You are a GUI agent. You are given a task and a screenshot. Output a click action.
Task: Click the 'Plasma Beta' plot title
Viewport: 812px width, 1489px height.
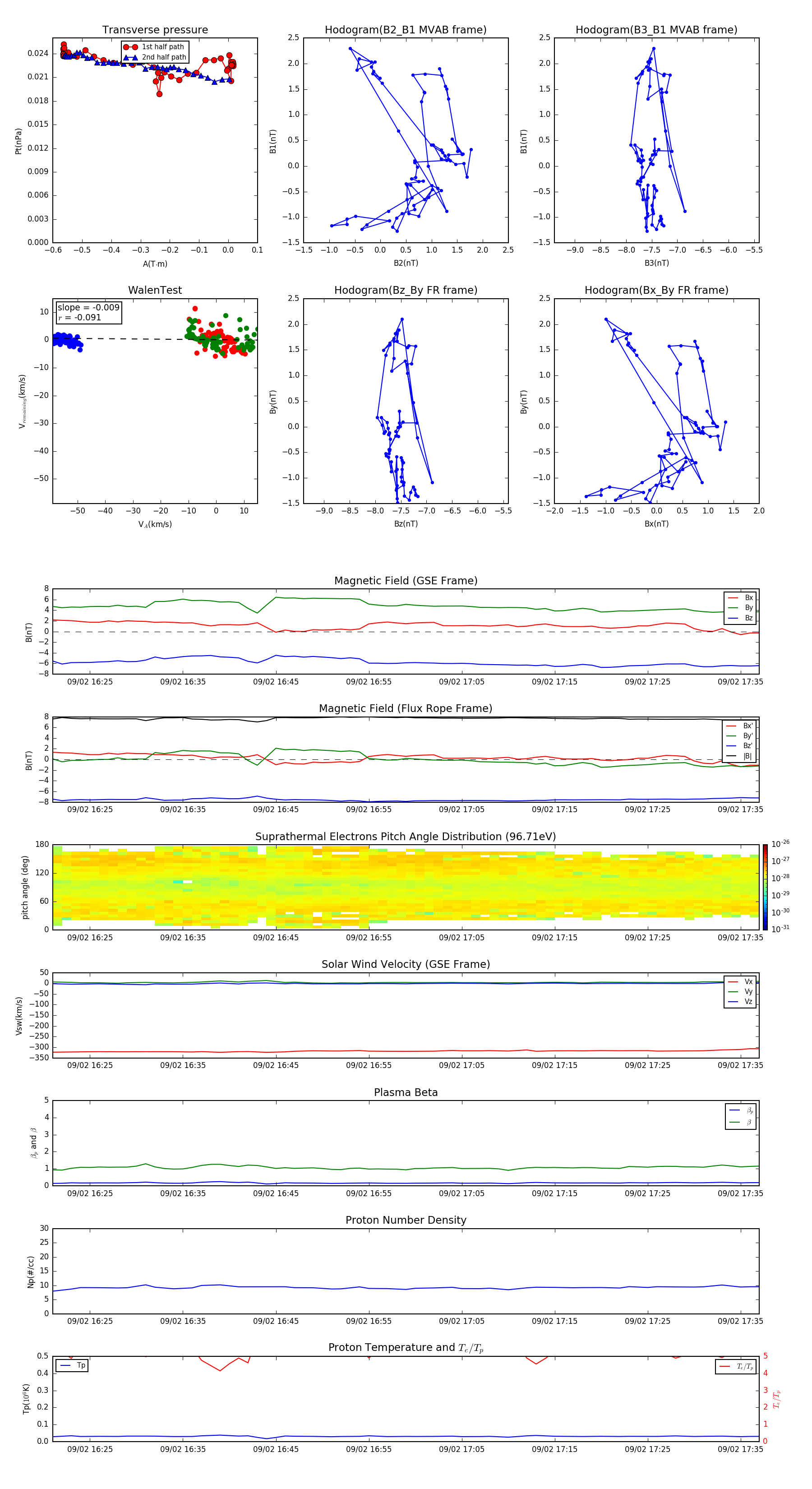point(406,1093)
